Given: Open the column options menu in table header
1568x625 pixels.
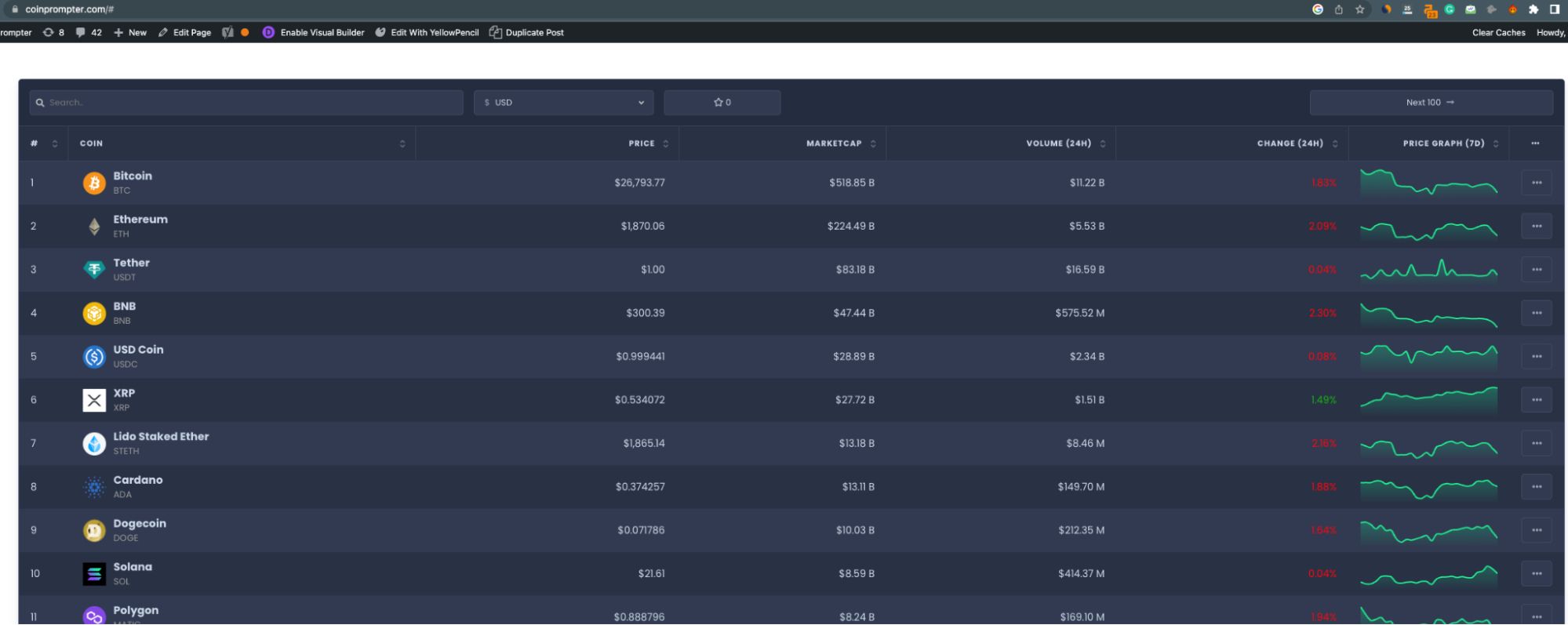Looking at the screenshot, I should pyautogui.click(x=1535, y=144).
